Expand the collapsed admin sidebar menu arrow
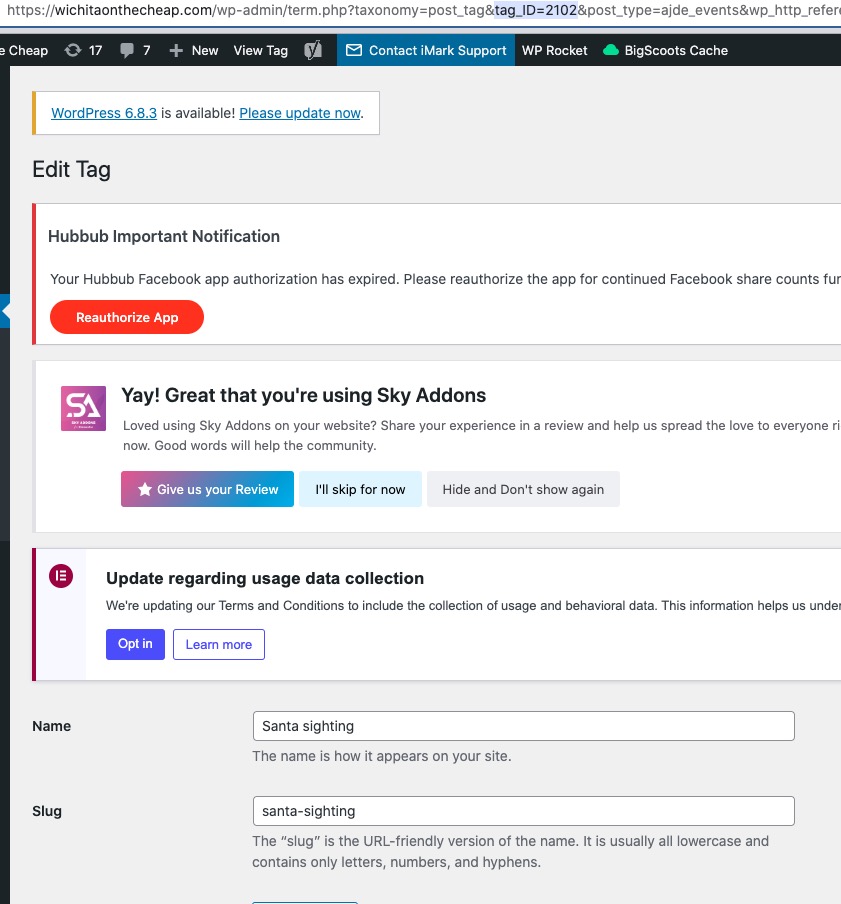Viewport: 841px width, 904px height. [x=6, y=311]
